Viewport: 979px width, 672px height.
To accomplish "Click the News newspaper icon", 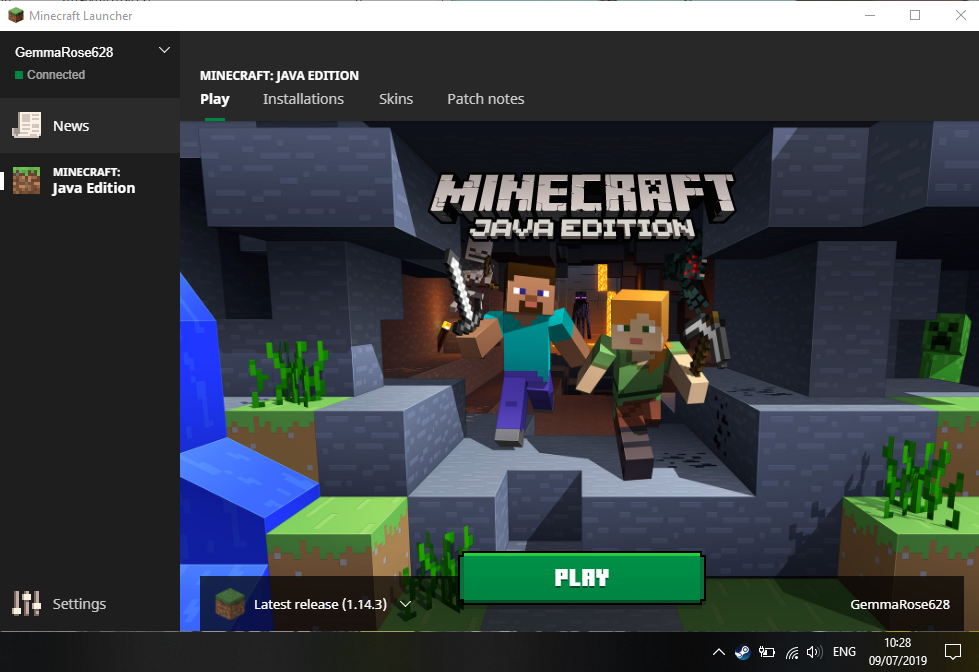I will (x=27, y=126).
